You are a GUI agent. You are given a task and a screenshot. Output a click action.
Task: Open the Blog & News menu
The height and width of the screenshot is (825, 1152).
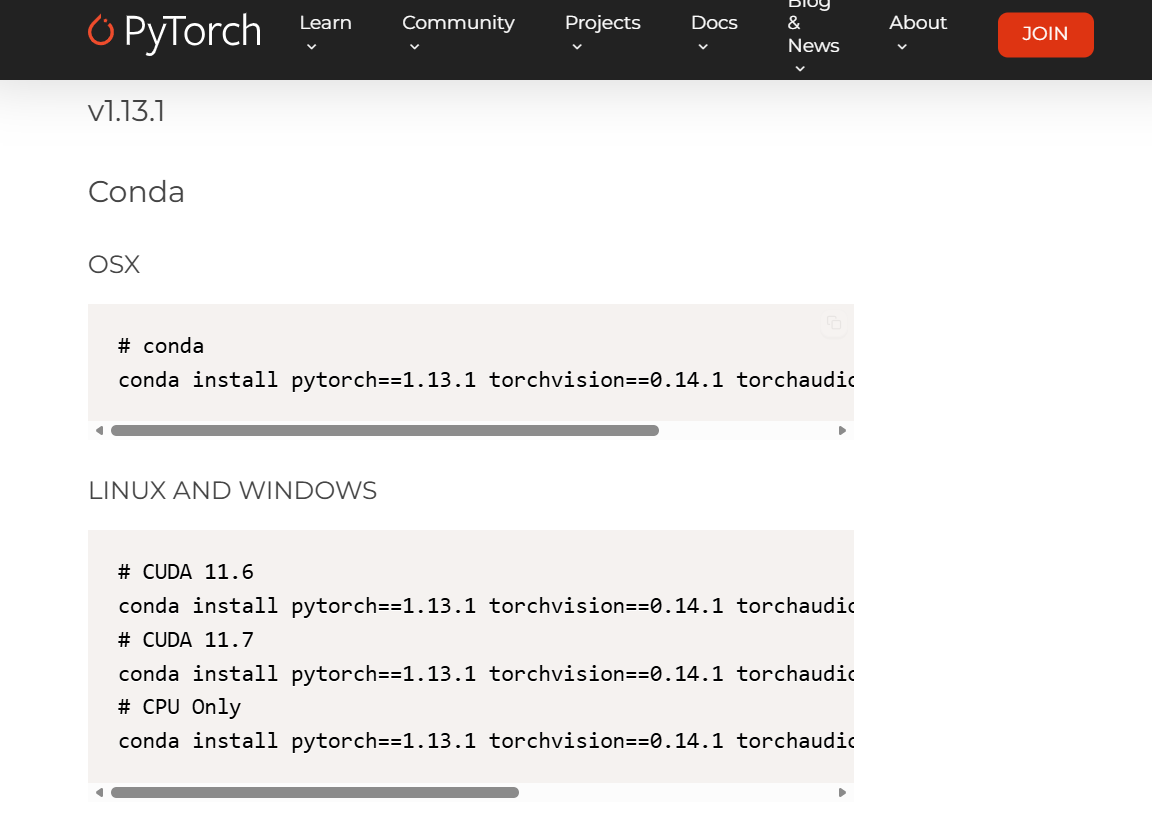coord(813,28)
